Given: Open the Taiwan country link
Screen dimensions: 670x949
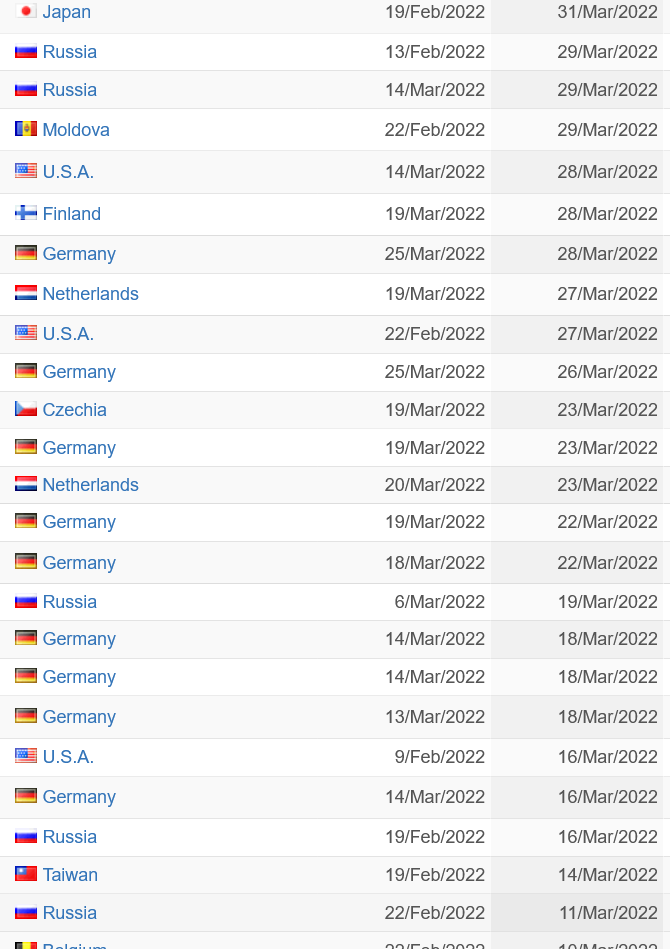Looking at the screenshot, I should coord(70,875).
